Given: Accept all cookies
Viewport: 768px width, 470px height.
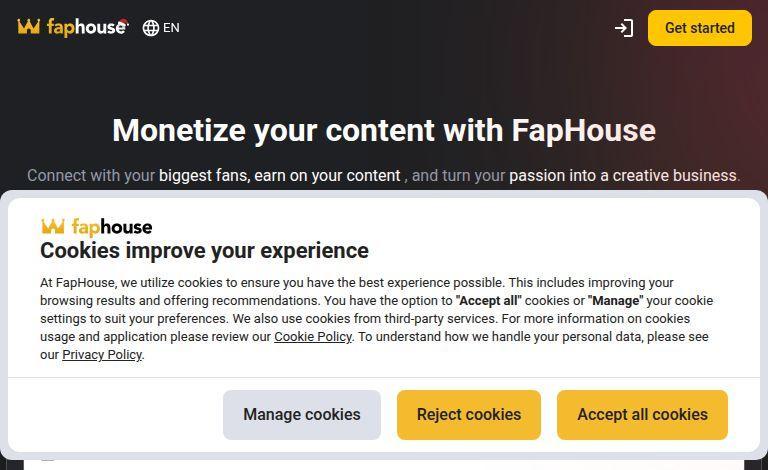Looking at the screenshot, I should coord(642,414).
